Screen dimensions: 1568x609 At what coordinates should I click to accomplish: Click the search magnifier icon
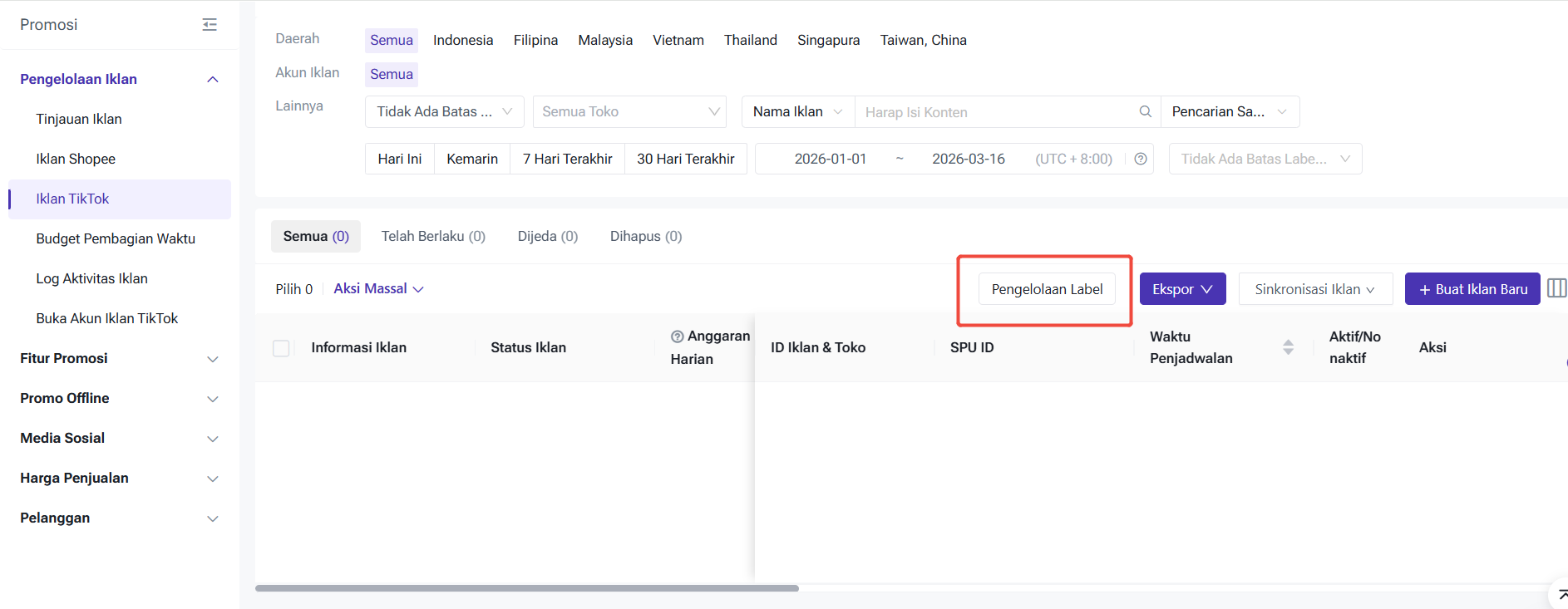click(1145, 111)
